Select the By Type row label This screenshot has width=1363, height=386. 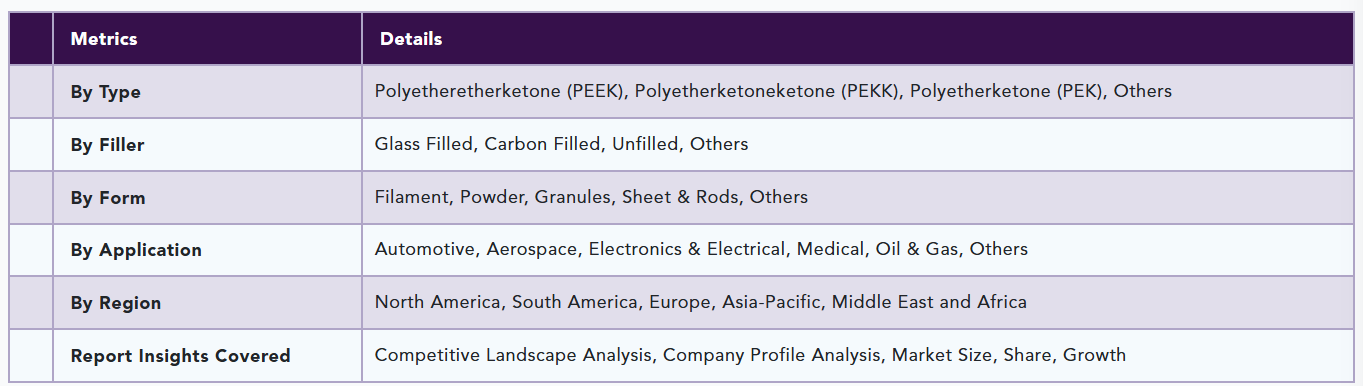pyautogui.click(x=105, y=92)
